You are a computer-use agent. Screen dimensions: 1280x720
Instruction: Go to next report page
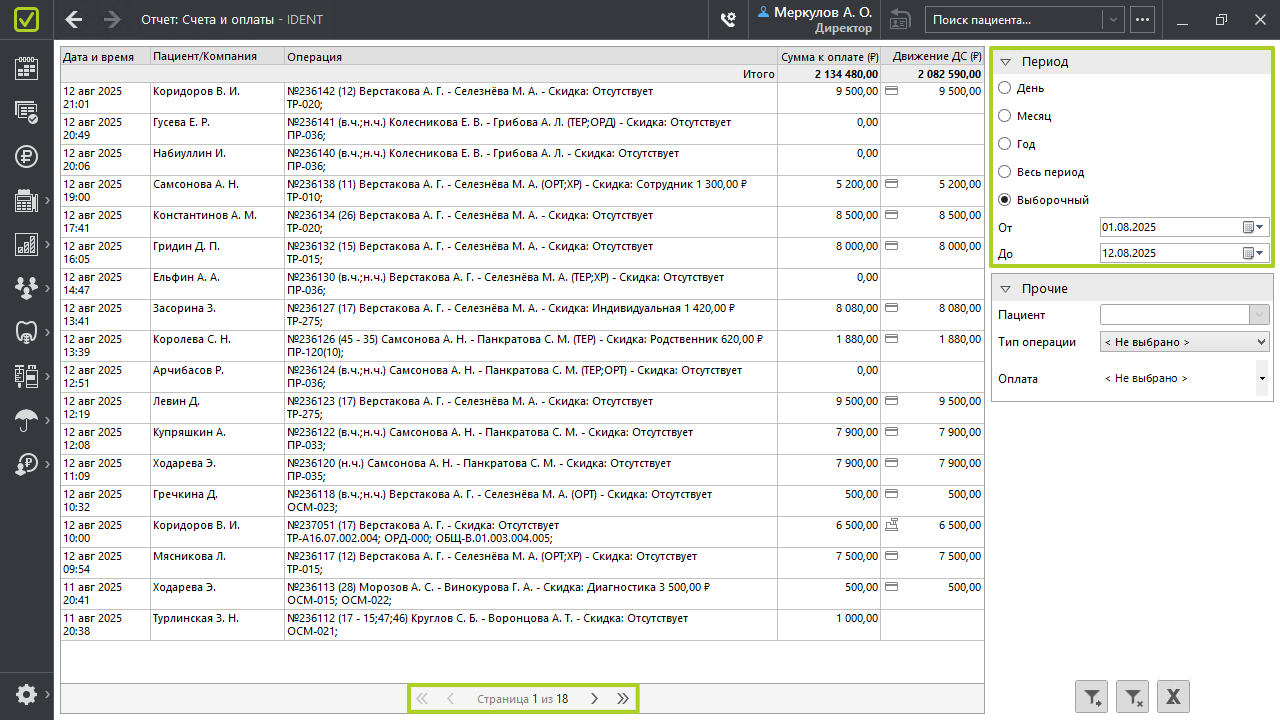594,699
